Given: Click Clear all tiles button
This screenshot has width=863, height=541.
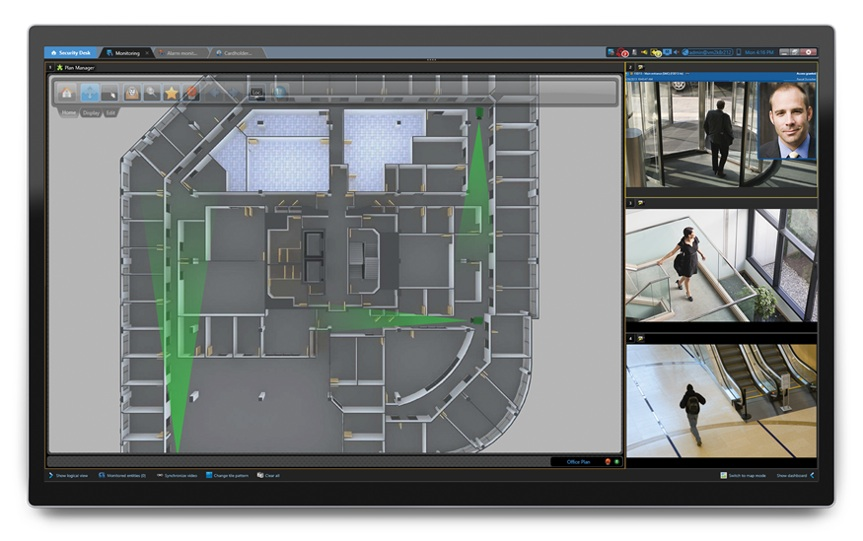Looking at the screenshot, I should click(268, 476).
